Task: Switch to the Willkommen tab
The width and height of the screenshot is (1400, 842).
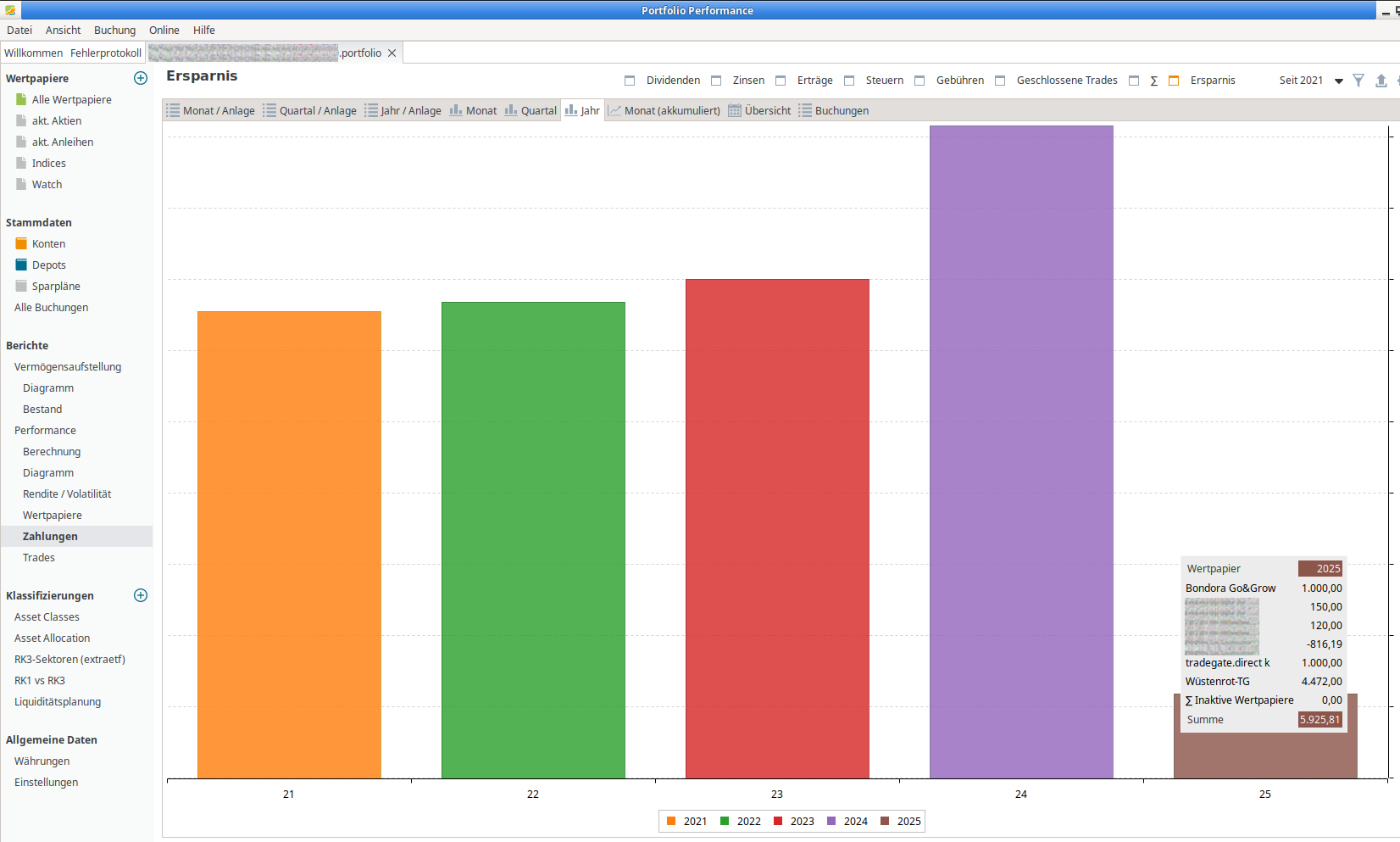Action: 33,53
